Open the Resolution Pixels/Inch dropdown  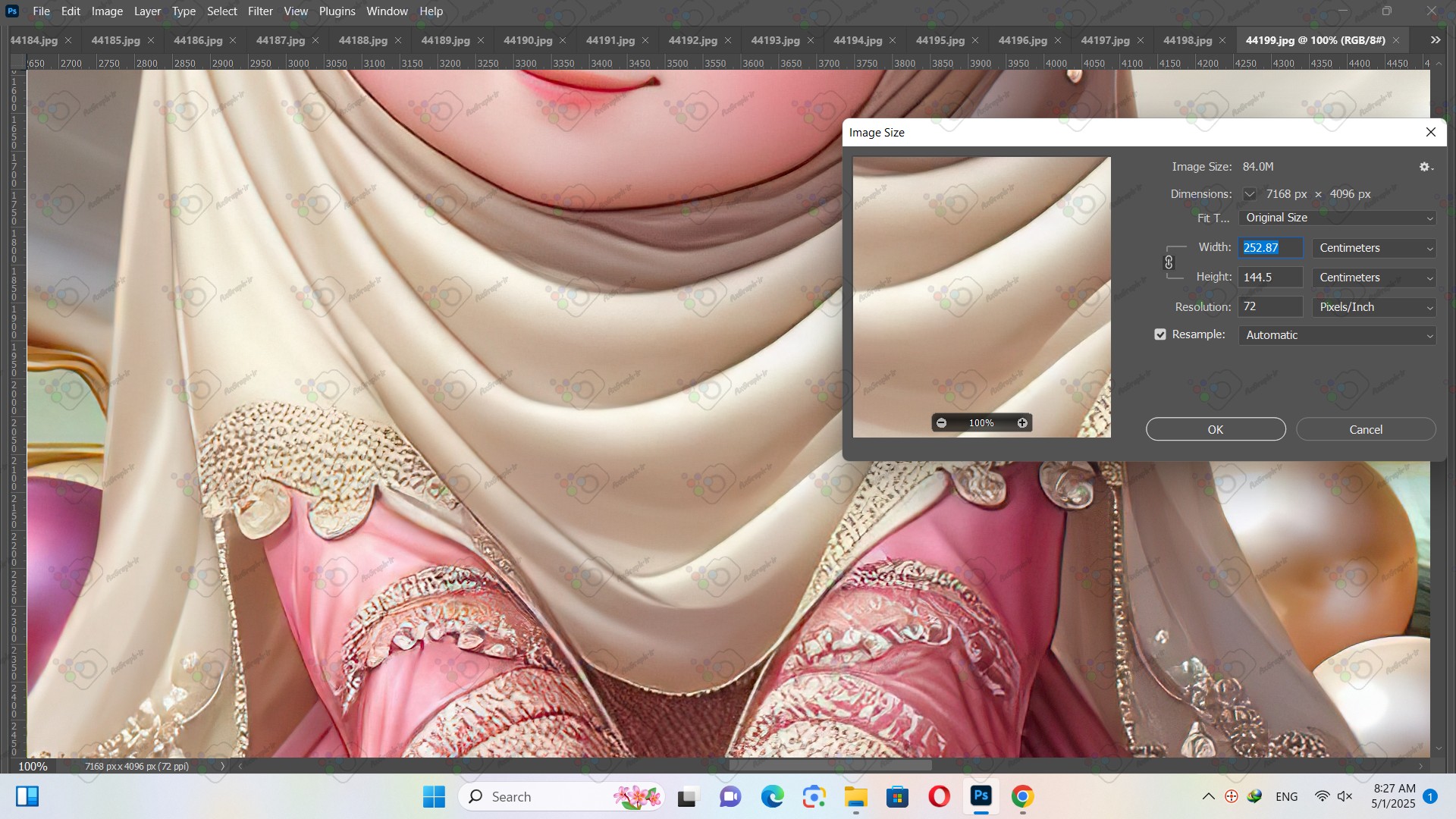tap(1374, 307)
